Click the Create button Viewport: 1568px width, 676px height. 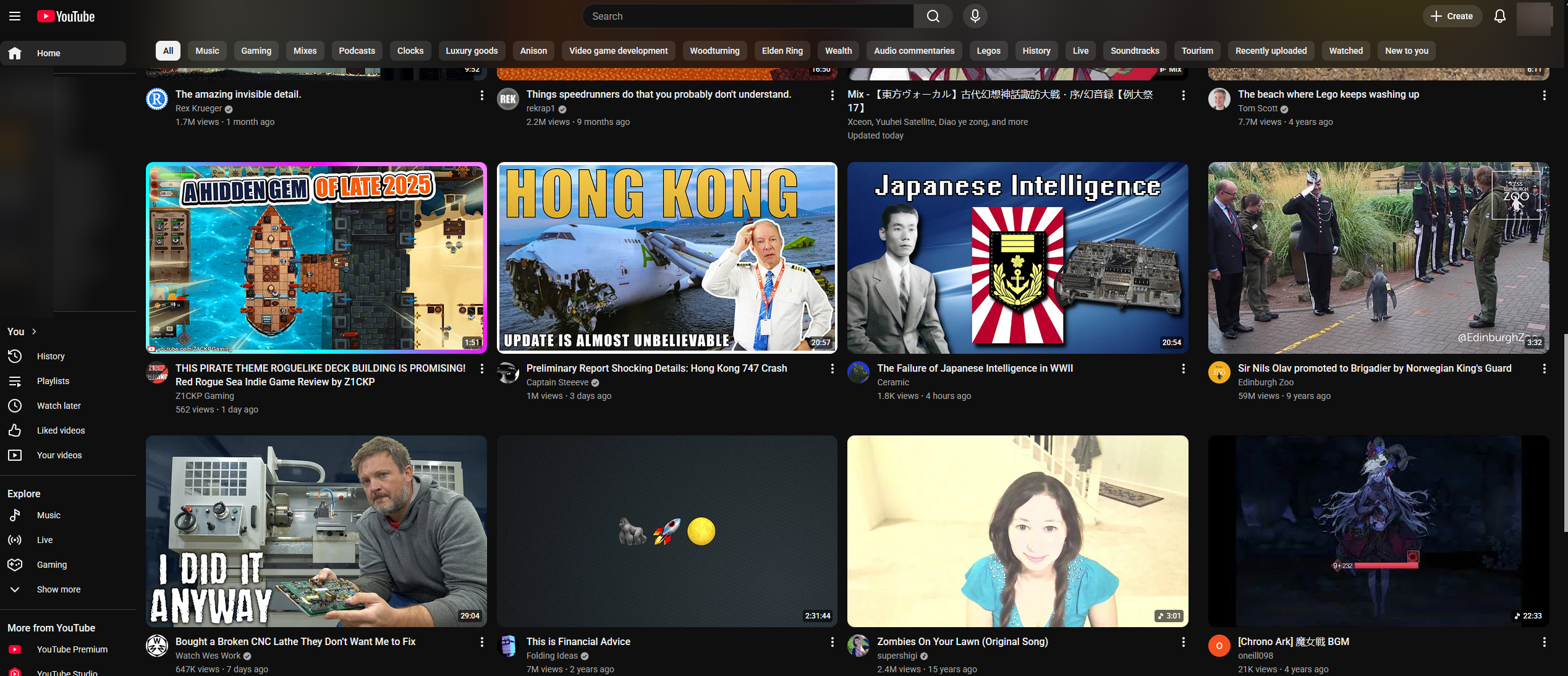[x=1452, y=16]
